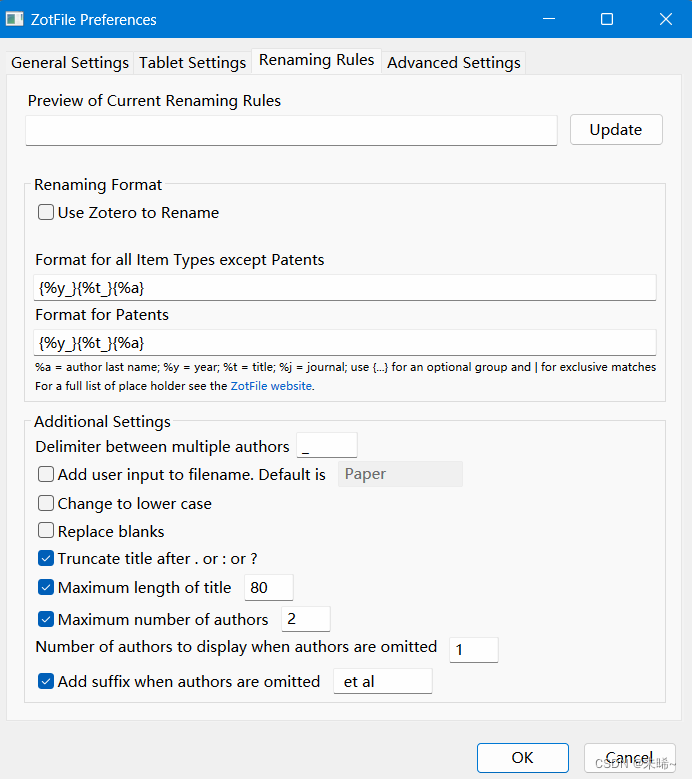Go to the Advanced Settings tab
This screenshot has height=779, width=692.
tap(454, 63)
